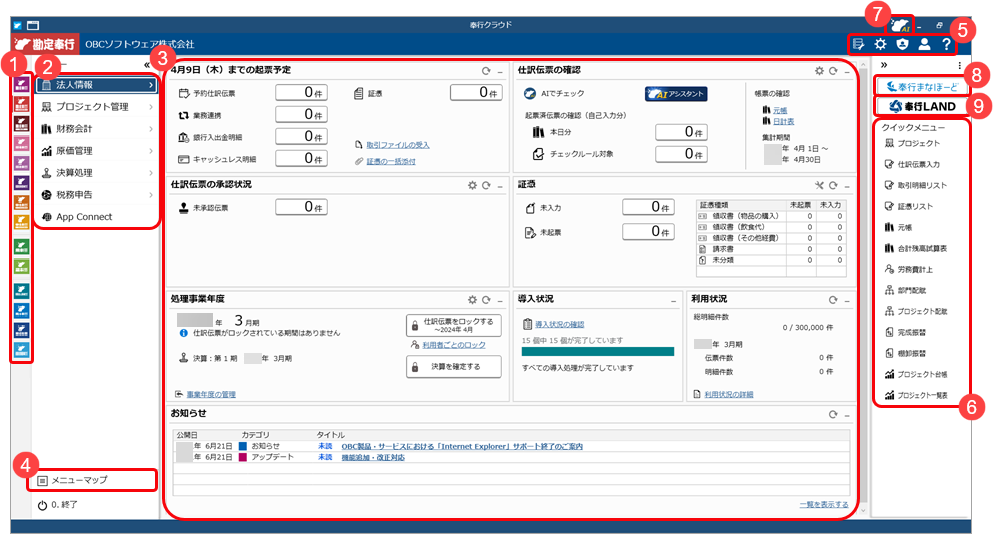Click the 導入状況 teal progress bar
The image size is (993, 534).
(x=598, y=352)
